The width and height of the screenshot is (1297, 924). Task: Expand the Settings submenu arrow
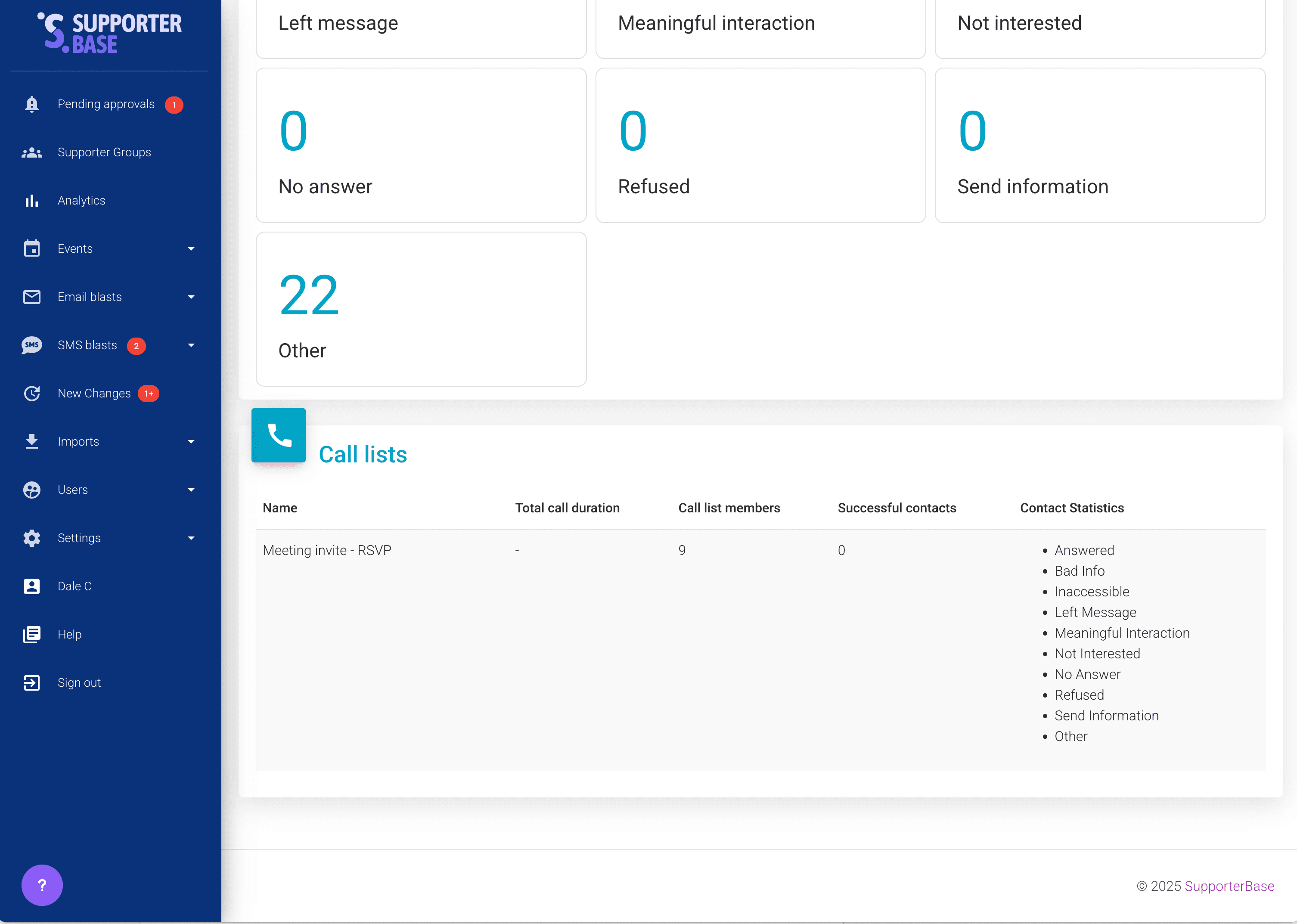(191, 538)
